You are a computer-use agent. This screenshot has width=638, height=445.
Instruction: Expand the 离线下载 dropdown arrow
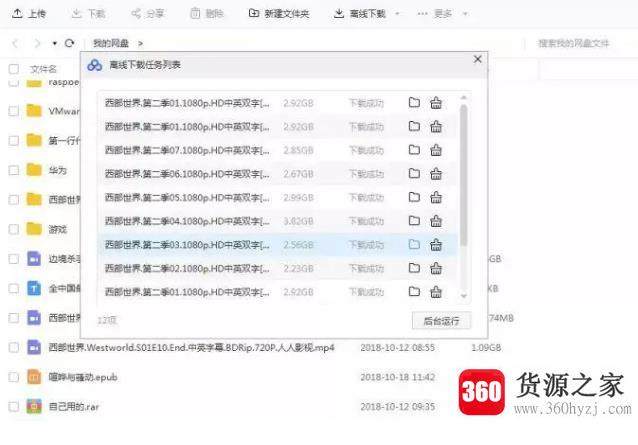(397, 14)
